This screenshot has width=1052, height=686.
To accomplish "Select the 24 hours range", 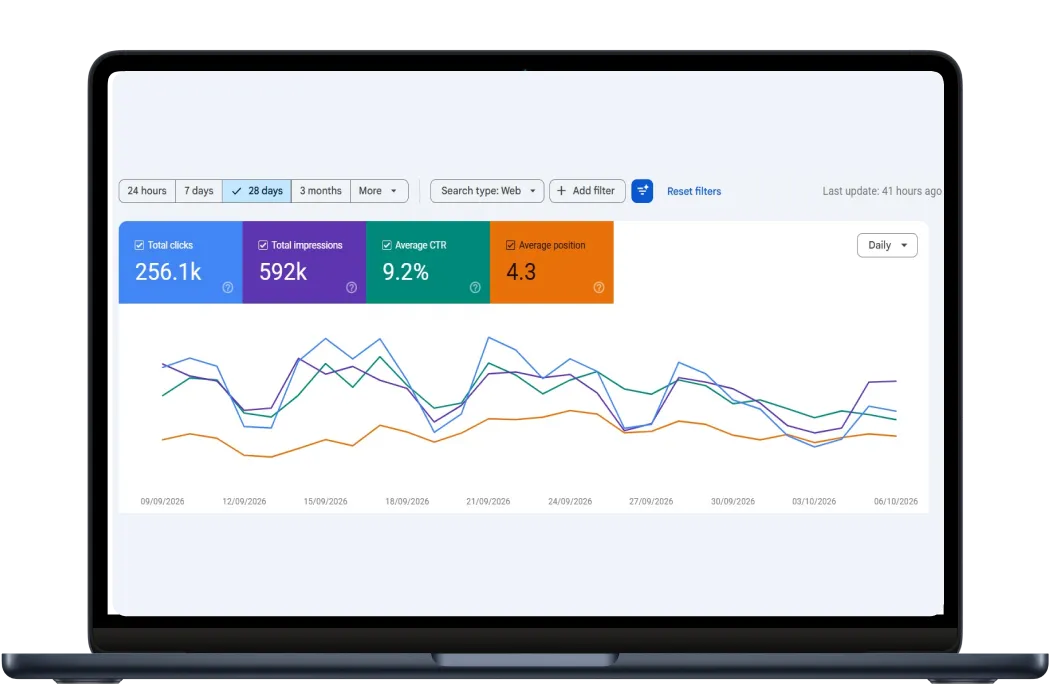I will (147, 191).
